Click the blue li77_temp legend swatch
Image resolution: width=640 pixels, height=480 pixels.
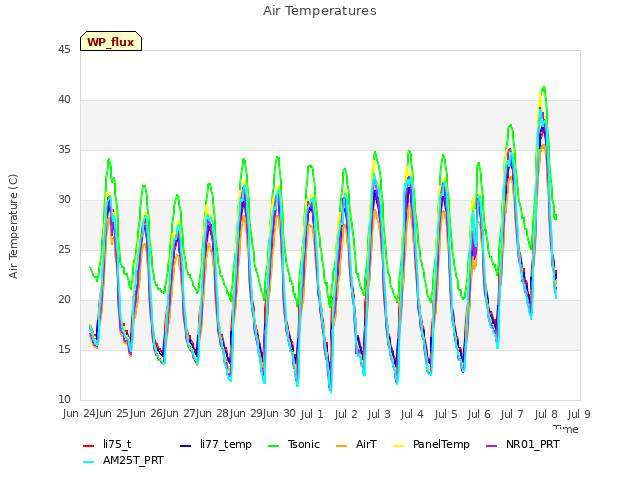coord(186,446)
